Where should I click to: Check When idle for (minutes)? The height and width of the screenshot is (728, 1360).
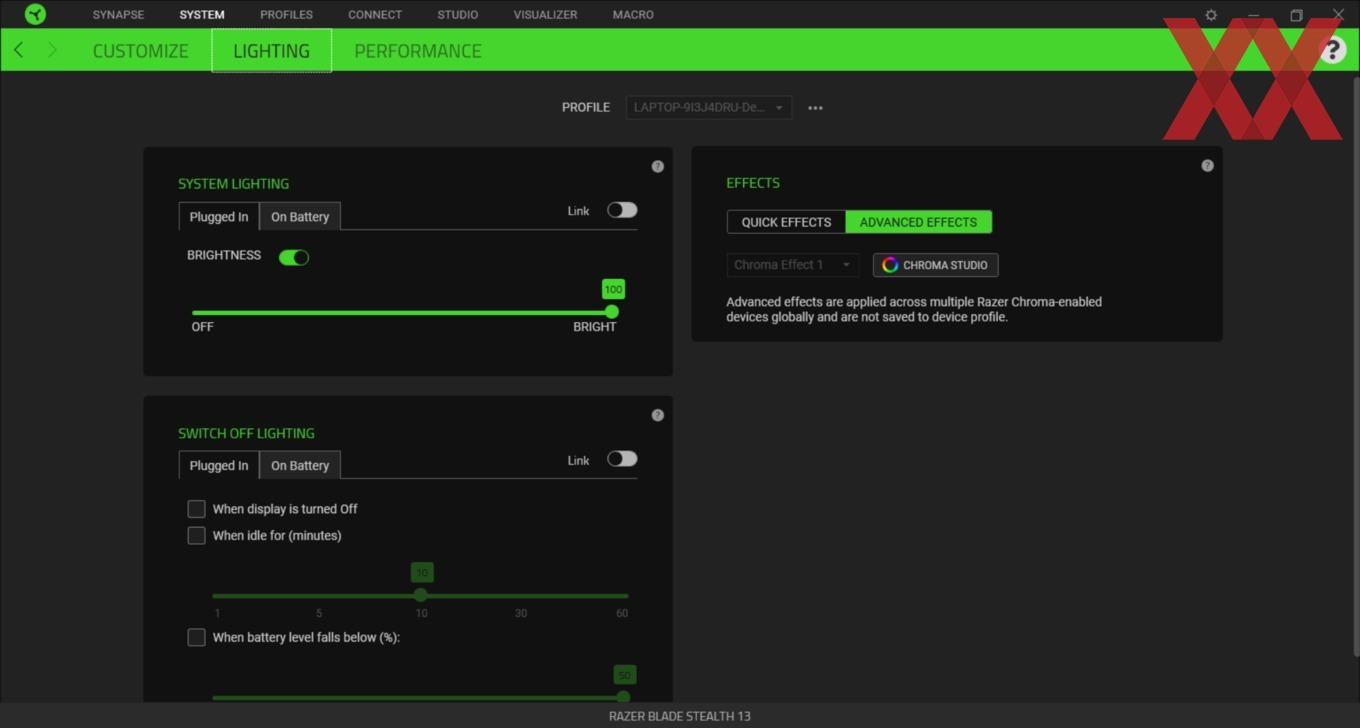click(x=196, y=536)
